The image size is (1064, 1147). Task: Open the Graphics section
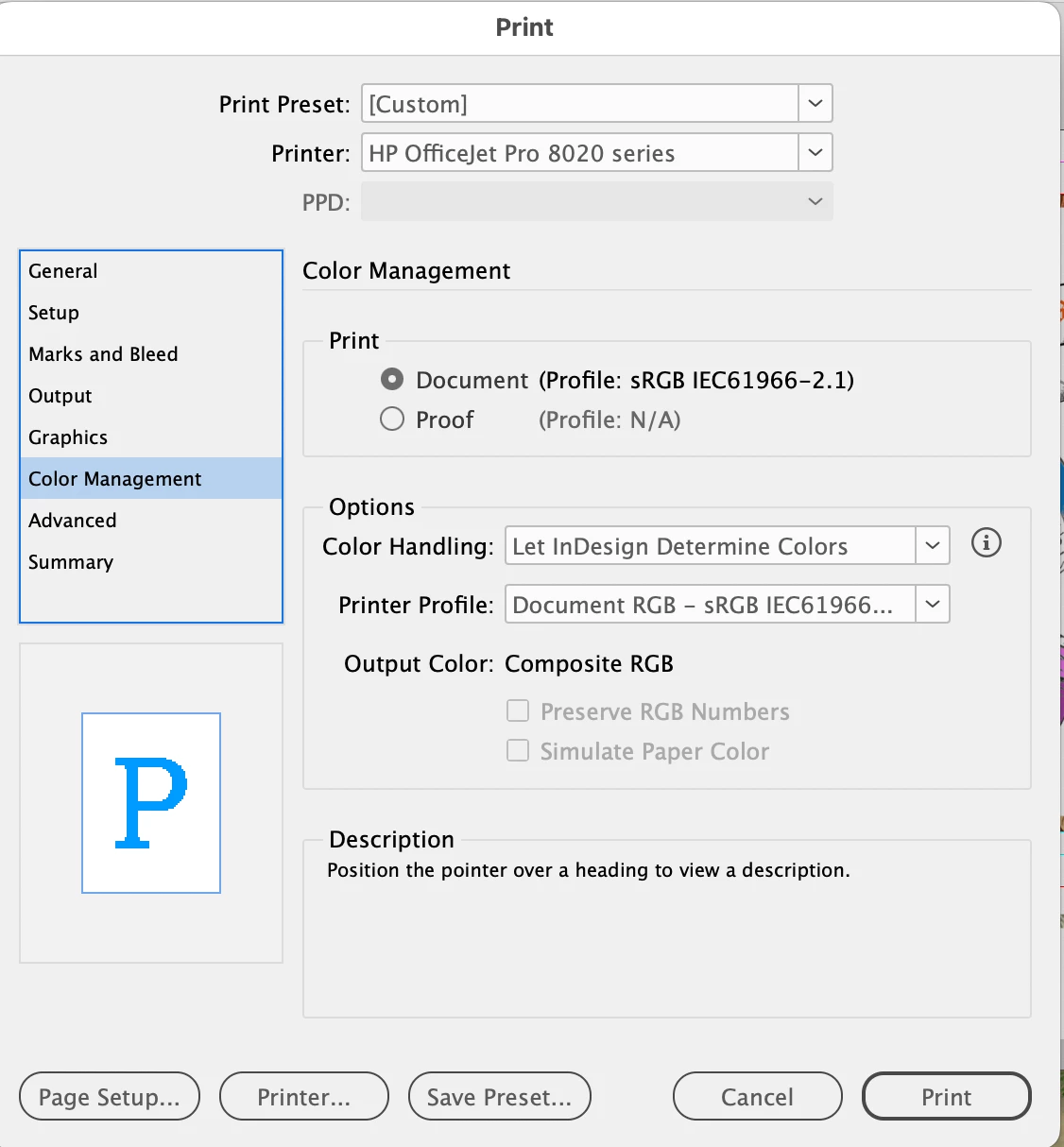[x=151, y=437]
